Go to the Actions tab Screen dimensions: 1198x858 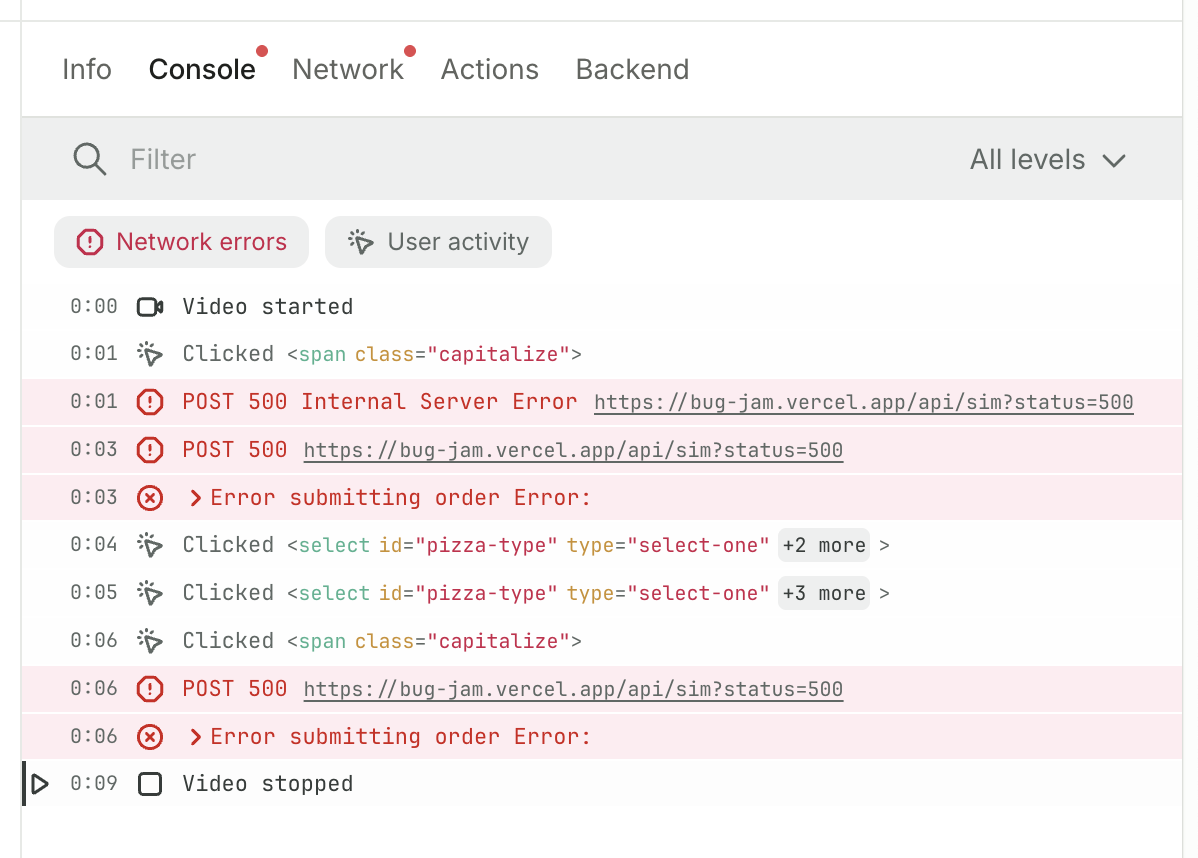490,70
